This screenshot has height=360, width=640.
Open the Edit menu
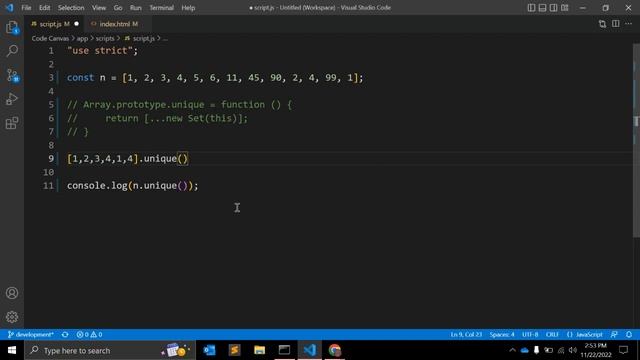(44, 8)
